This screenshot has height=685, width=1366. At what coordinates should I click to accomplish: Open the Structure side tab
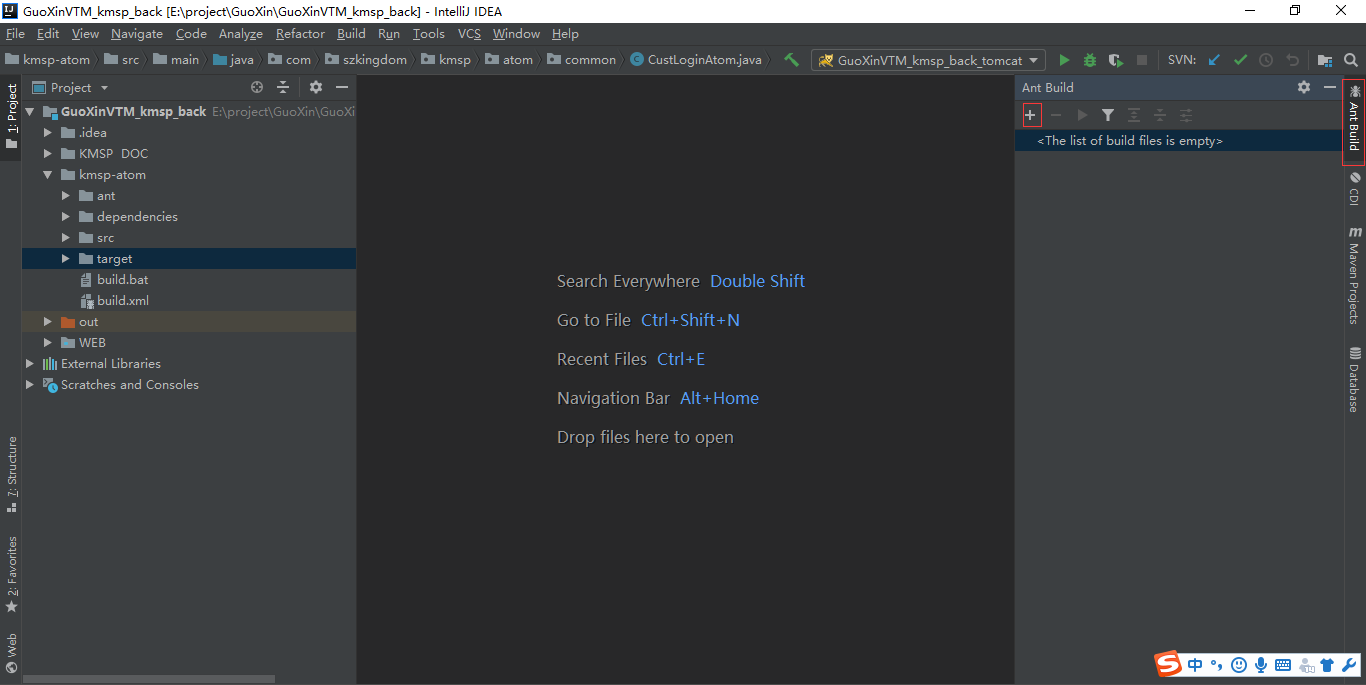11,474
